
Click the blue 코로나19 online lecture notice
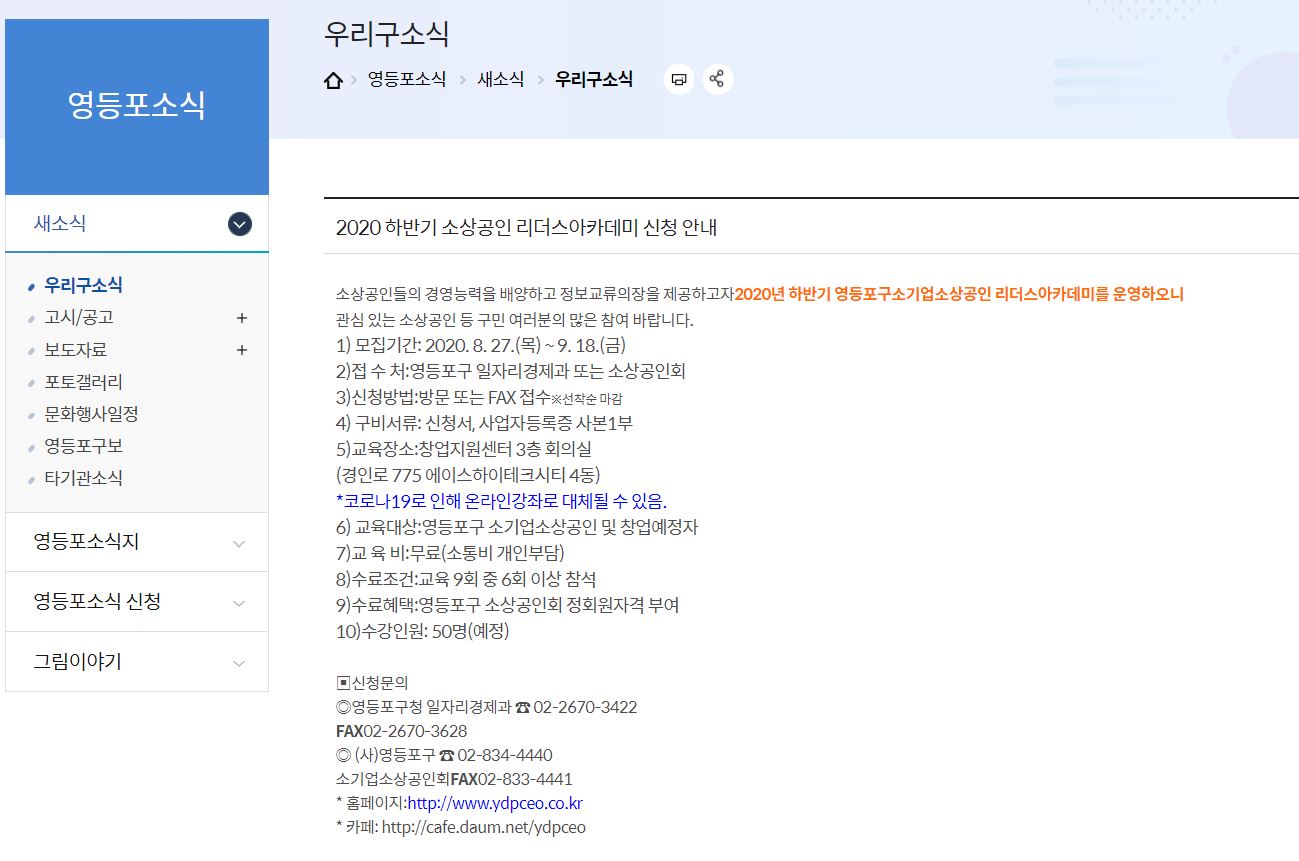502,500
